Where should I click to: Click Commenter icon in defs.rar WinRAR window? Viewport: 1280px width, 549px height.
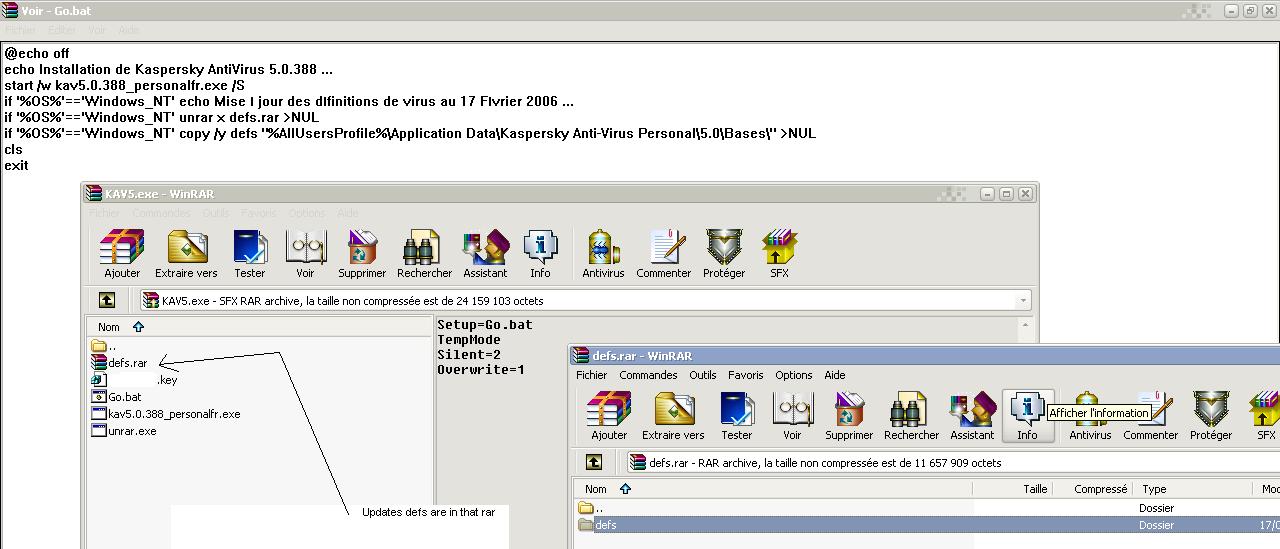[x=1151, y=416]
